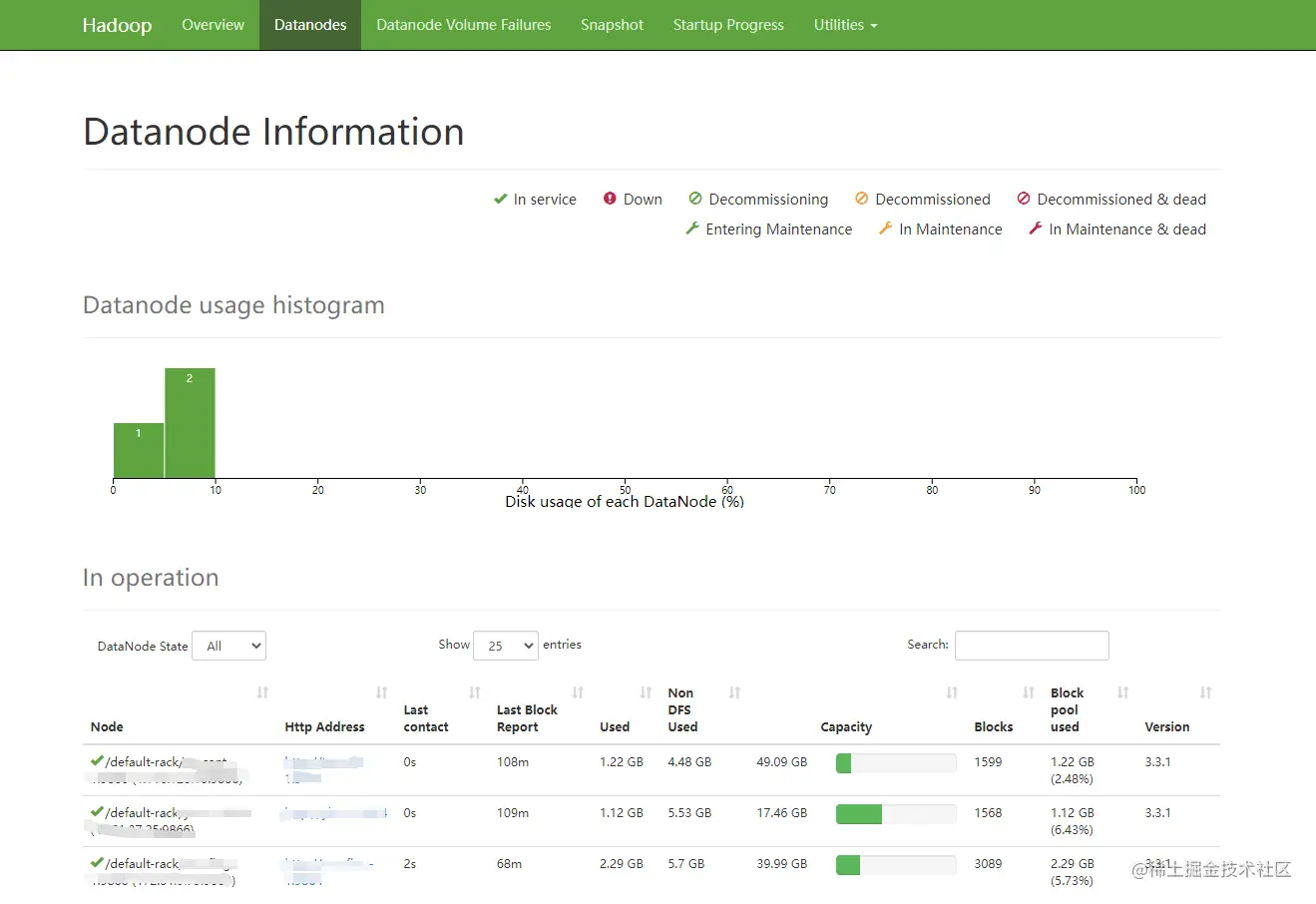Sort table by Block pool used arrows
The width and height of the screenshot is (1316, 904).
[x=1122, y=692]
